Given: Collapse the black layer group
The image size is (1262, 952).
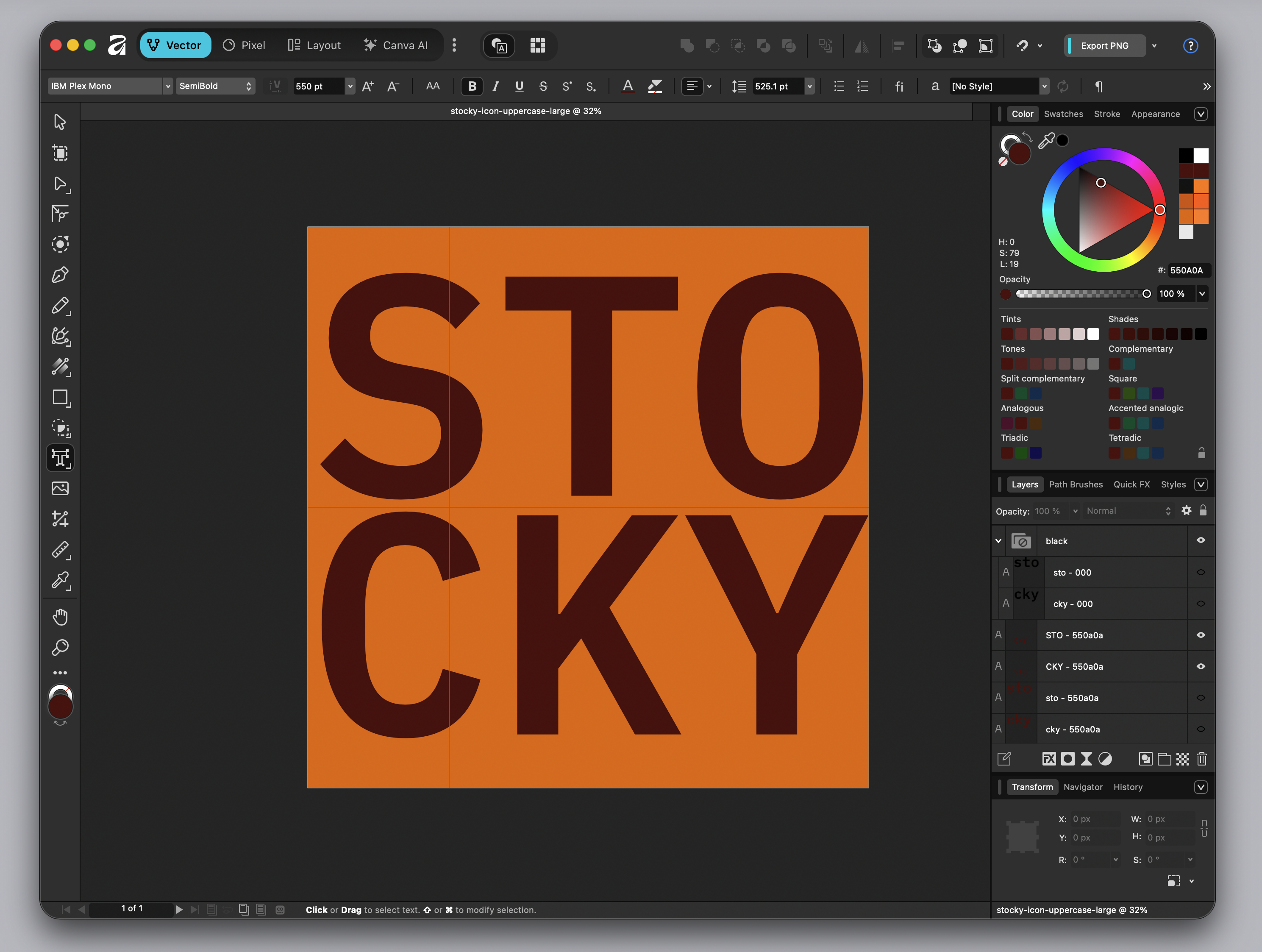Looking at the screenshot, I should (998, 541).
